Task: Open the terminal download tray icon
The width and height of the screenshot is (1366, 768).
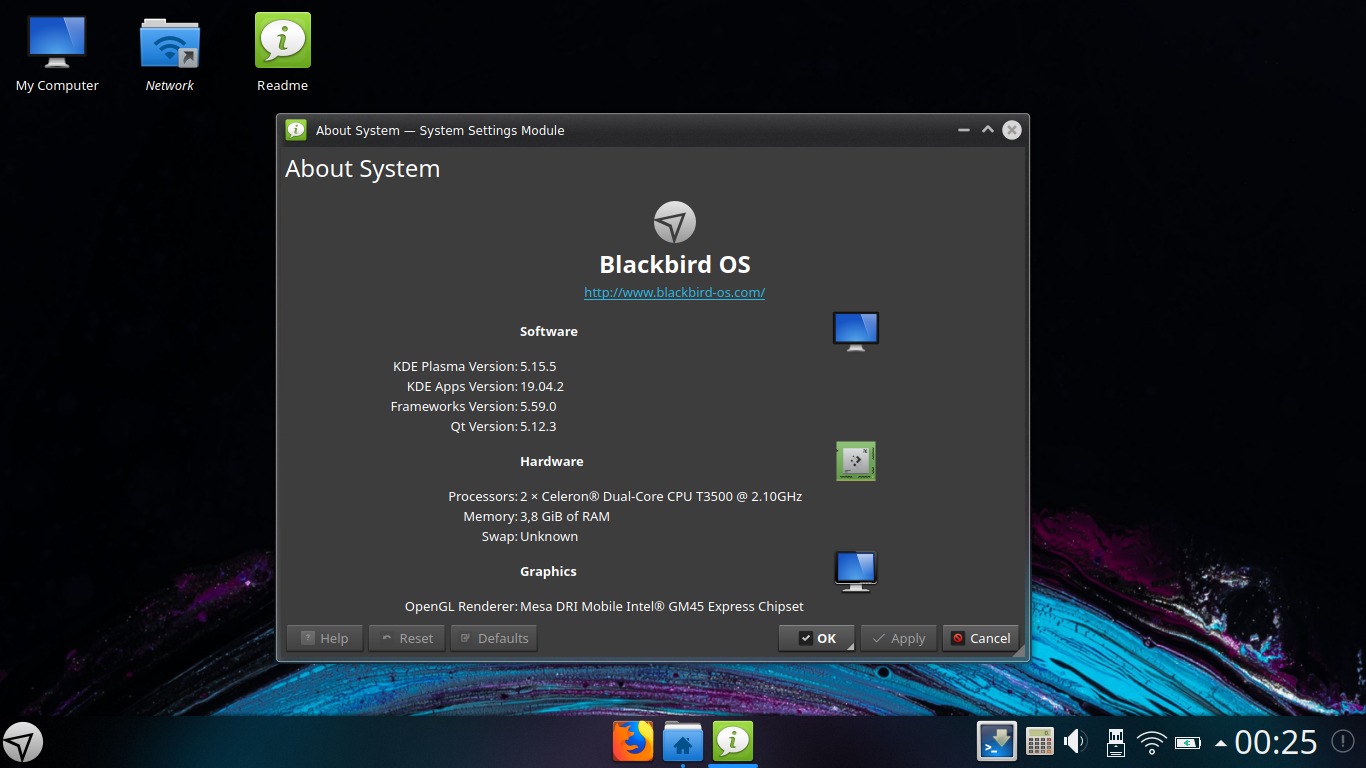Action: (x=997, y=742)
